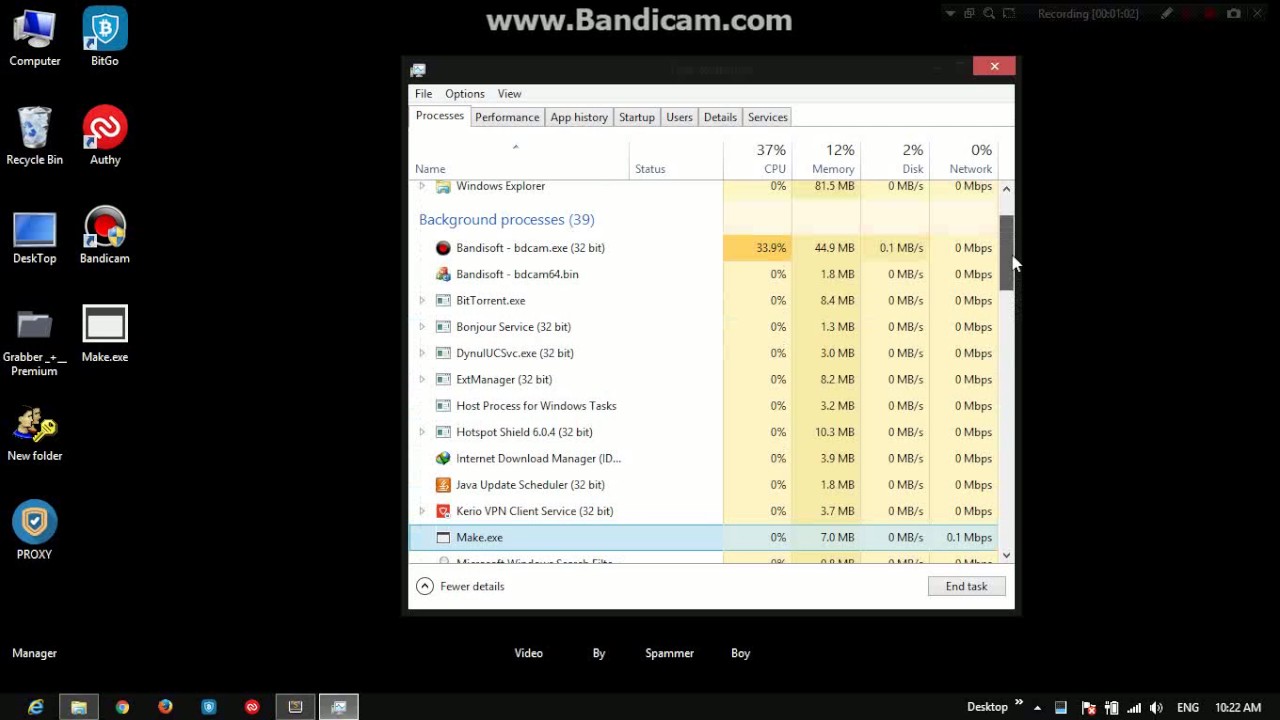Expand the Hotspot Shield 6.0.4 process
1280x720 pixels.
coord(421,432)
